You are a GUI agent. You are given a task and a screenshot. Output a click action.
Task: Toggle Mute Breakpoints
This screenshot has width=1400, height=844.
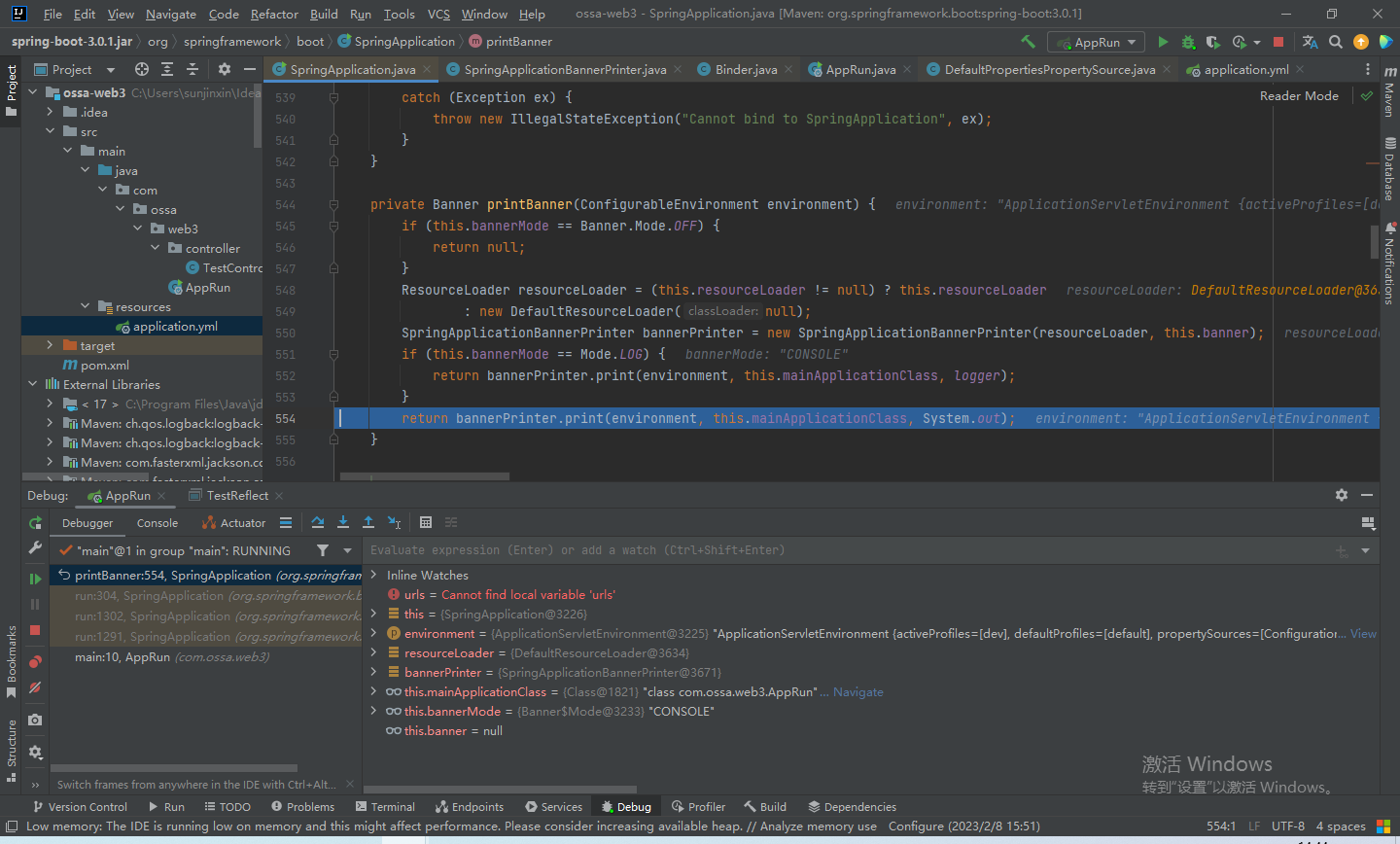(x=35, y=687)
